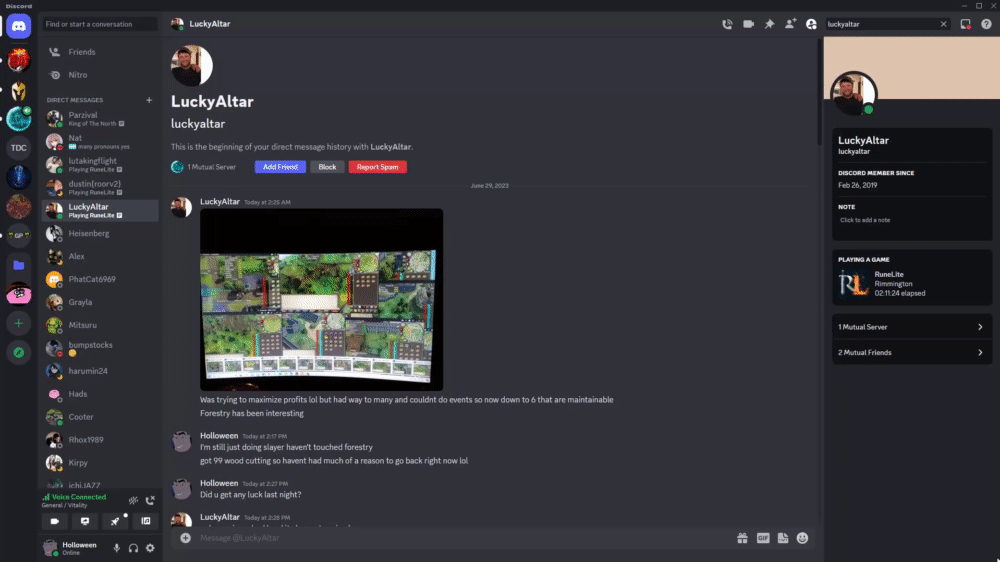Deafen with the headphones icon
This screenshot has width=1000, height=562.
133,548
